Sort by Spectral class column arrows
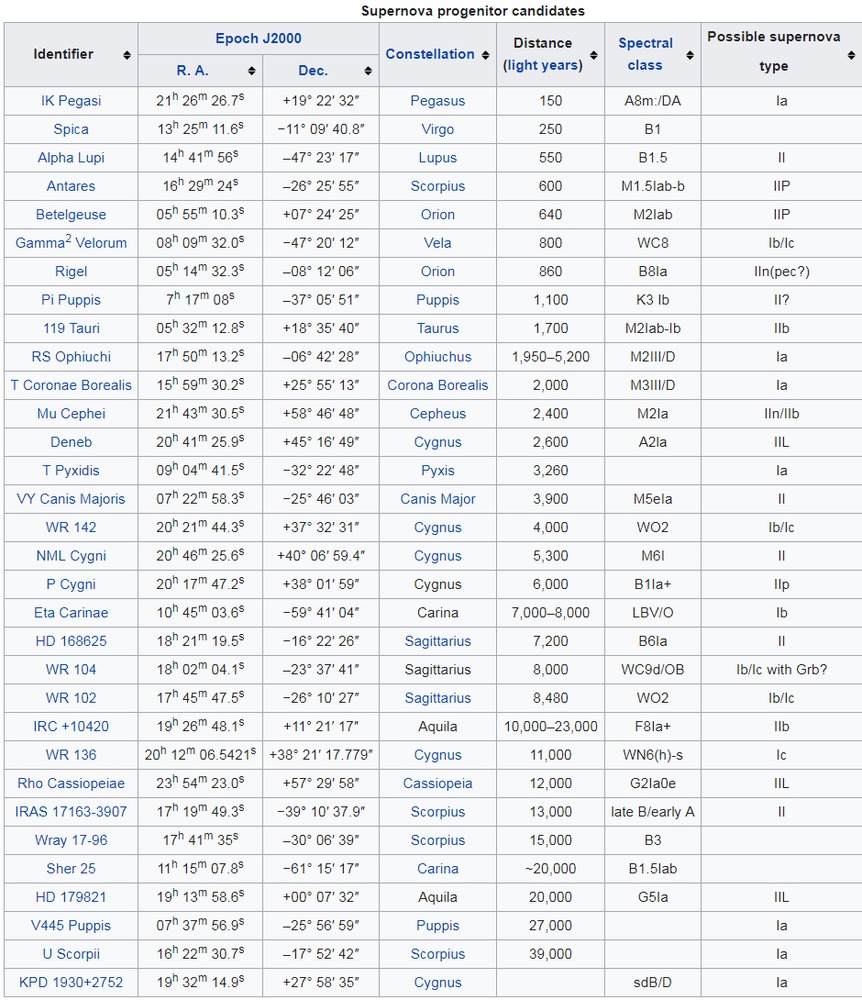The image size is (862, 1000). pyautogui.click(x=690, y=55)
